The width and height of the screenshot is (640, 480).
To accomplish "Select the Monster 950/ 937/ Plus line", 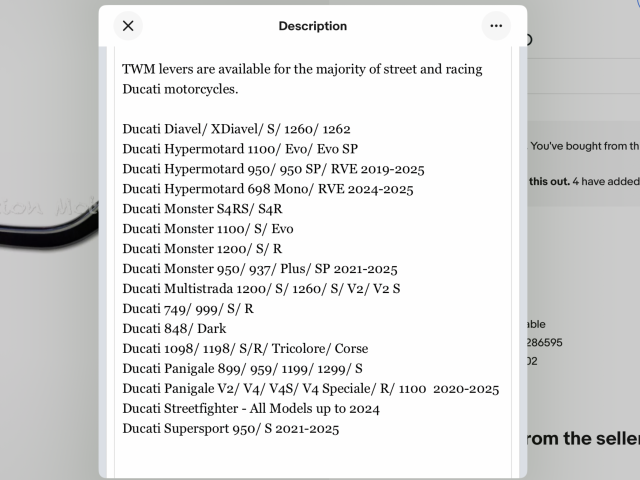I will (x=260, y=269).
